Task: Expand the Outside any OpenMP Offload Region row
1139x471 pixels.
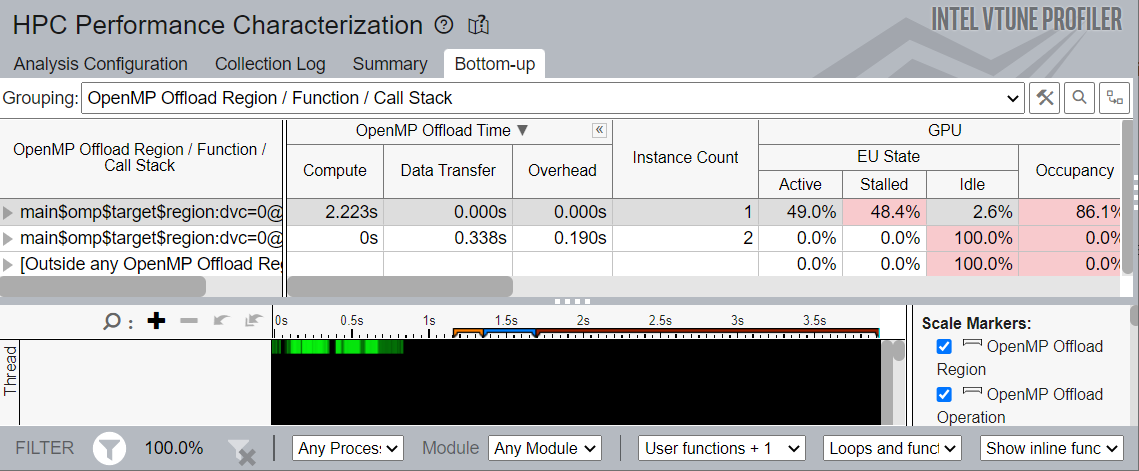Action: click(x=8, y=265)
